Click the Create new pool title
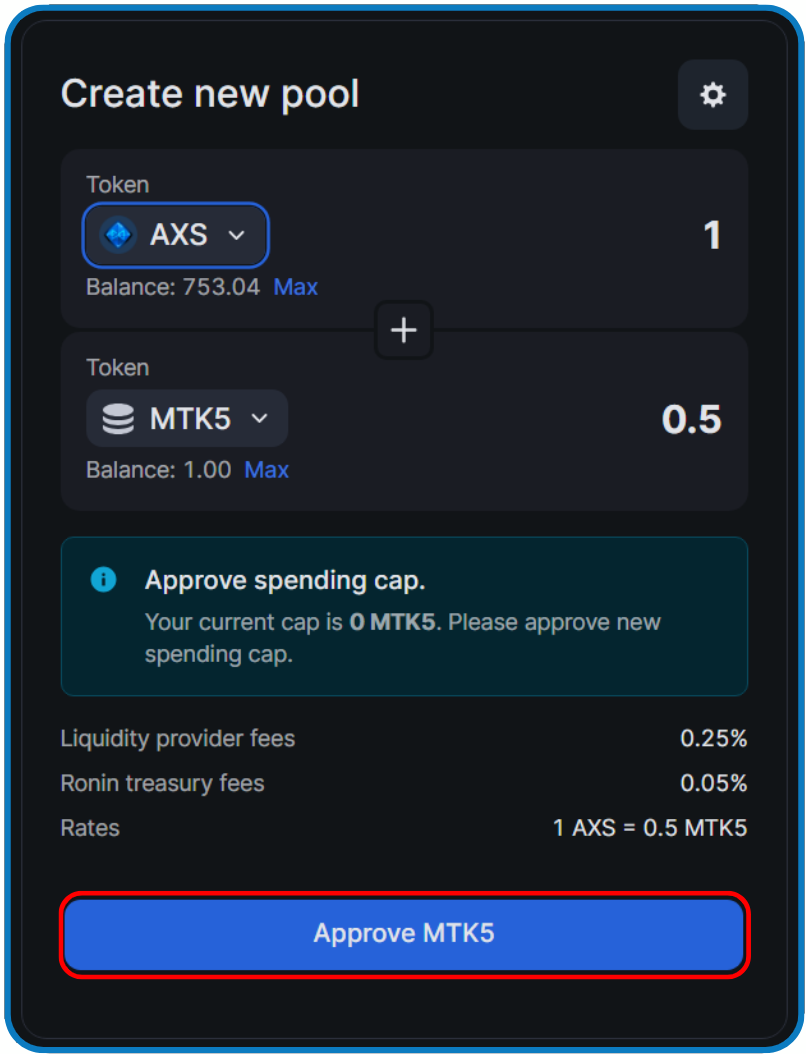 pyautogui.click(x=210, y=93)
